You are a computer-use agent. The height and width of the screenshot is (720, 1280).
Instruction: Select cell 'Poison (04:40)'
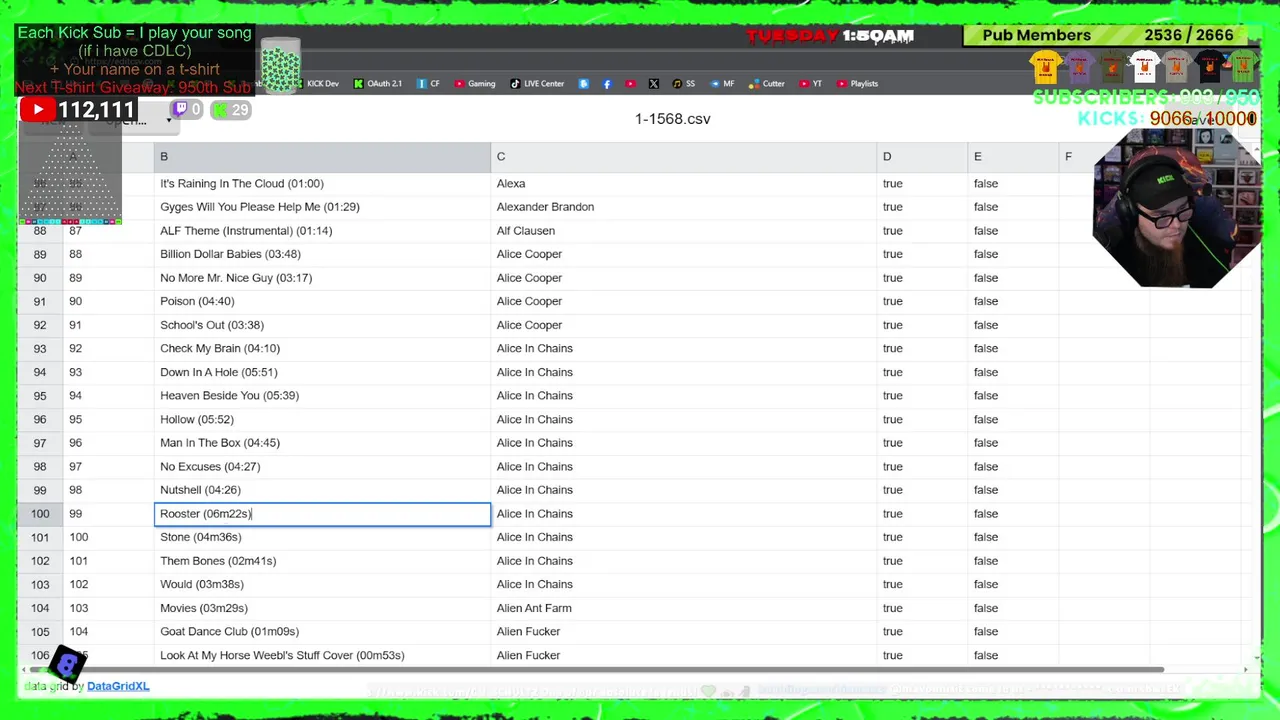point(322,301)
